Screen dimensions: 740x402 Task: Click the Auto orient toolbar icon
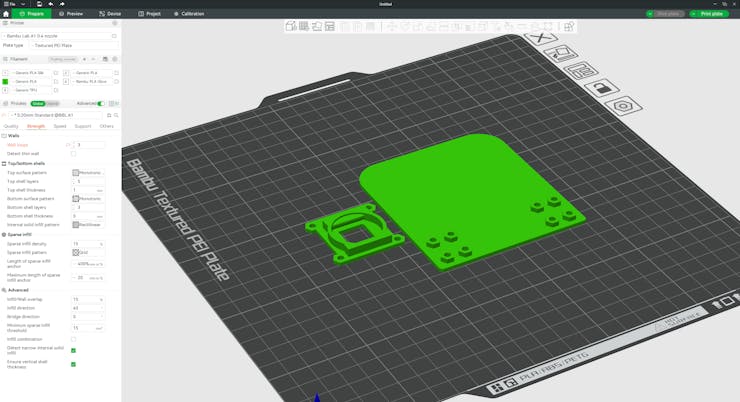316,26
